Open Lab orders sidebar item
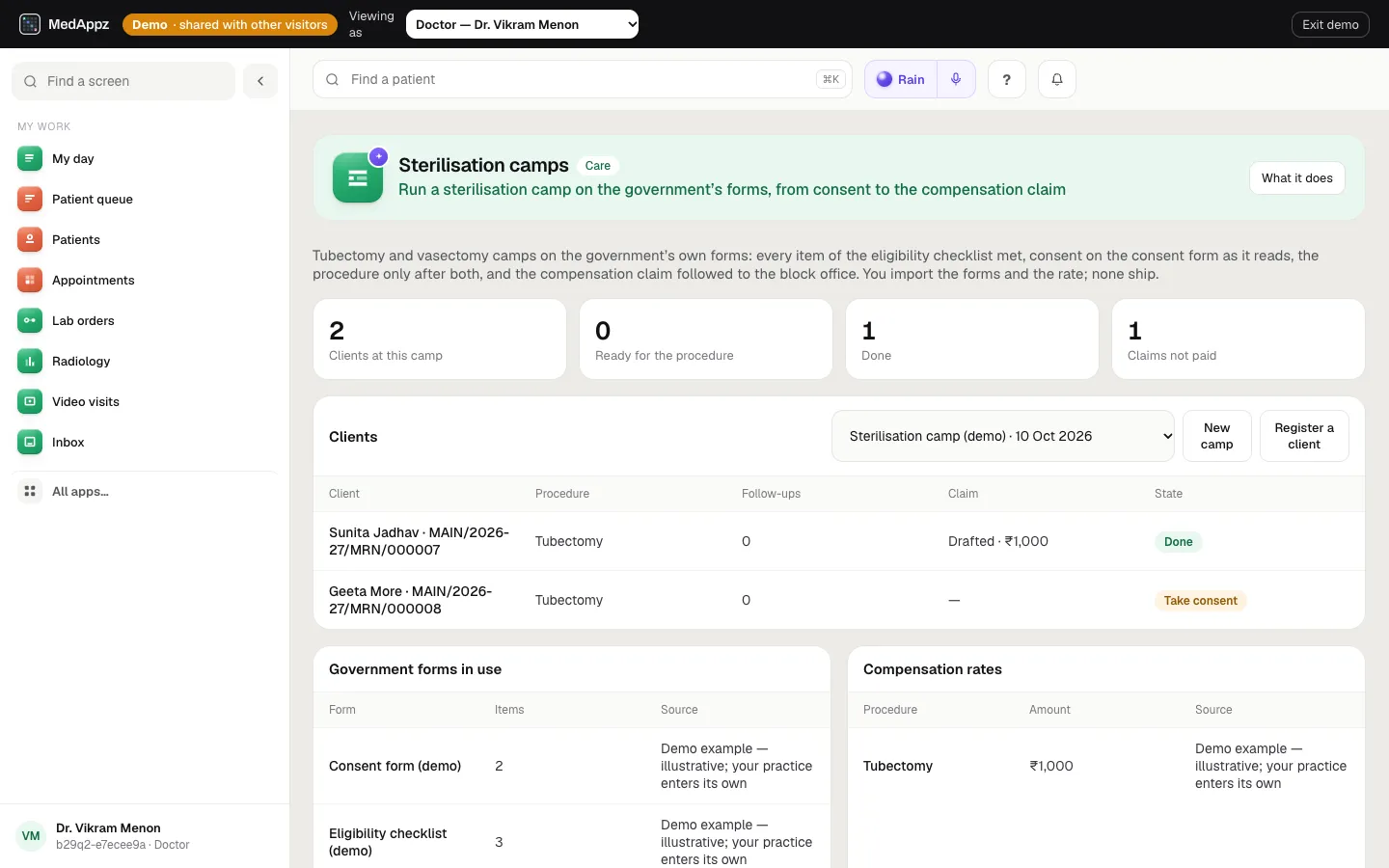Screen dimensions: 1389x868 145,320
